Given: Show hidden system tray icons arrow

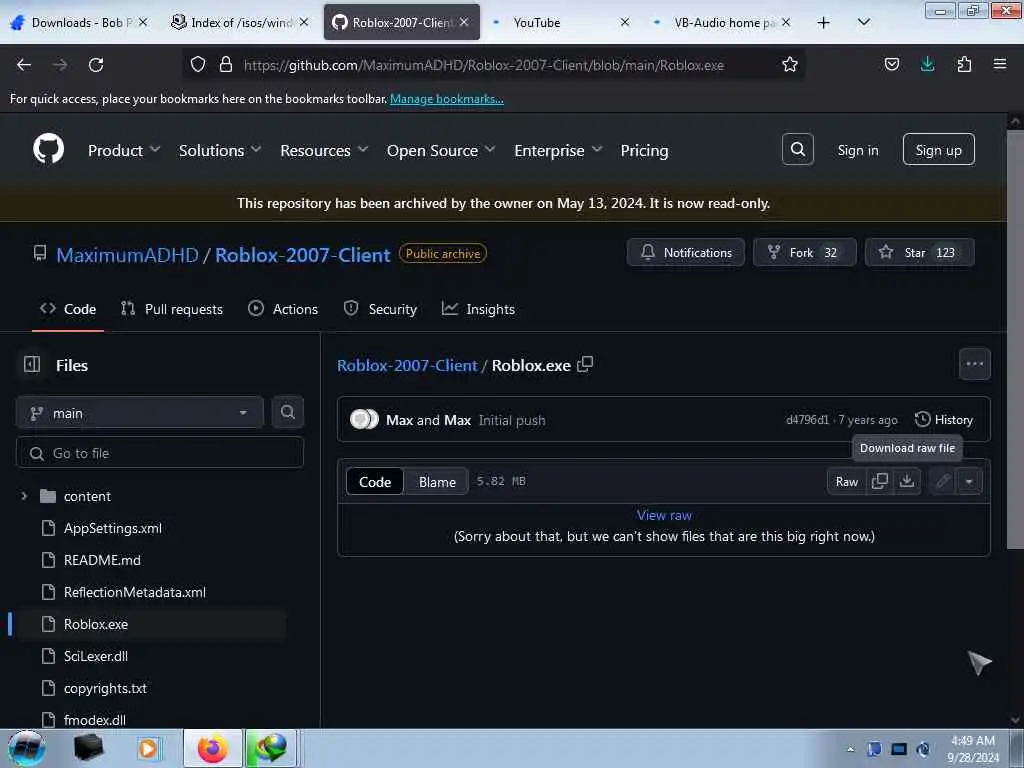Looking at the screenshot, I should (x=850, y=749).
